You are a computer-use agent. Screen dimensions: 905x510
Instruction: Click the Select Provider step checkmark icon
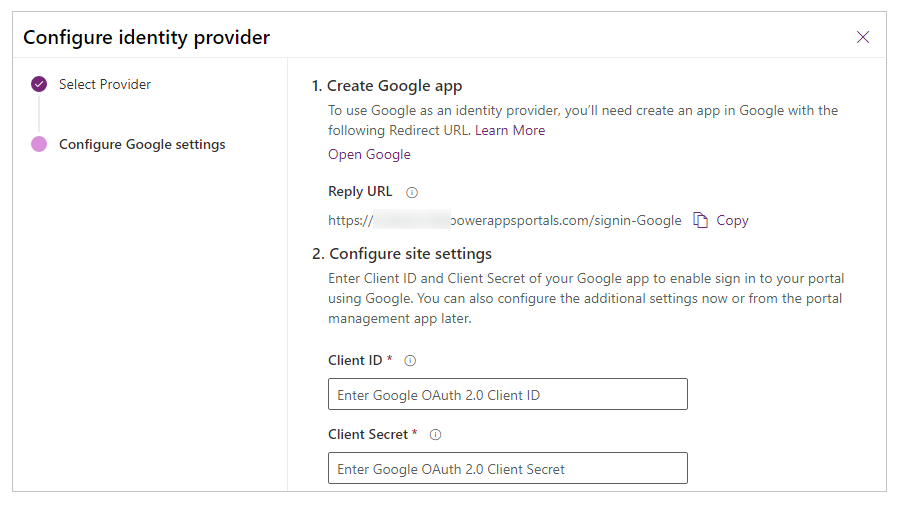pos(39,84)
